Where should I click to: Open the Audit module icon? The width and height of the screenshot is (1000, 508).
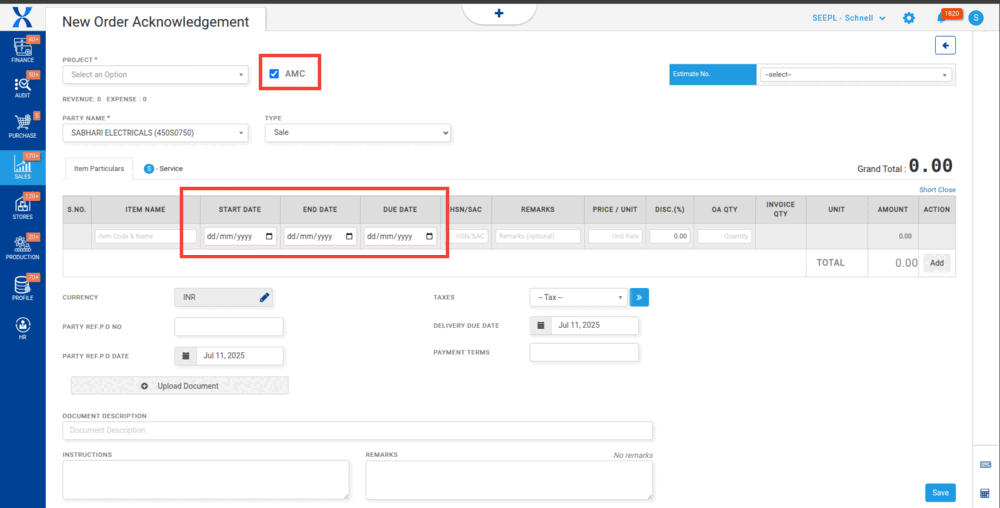(x=22, y=86)
